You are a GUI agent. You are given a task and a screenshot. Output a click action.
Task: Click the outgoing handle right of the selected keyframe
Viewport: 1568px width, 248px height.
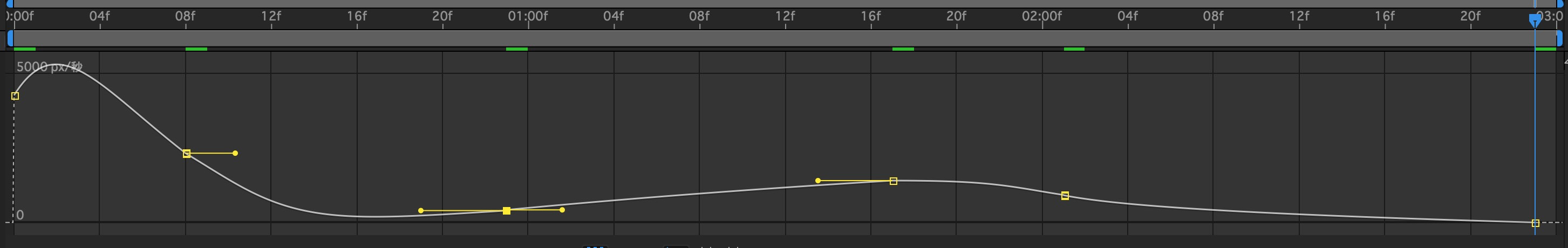point(562,210)
